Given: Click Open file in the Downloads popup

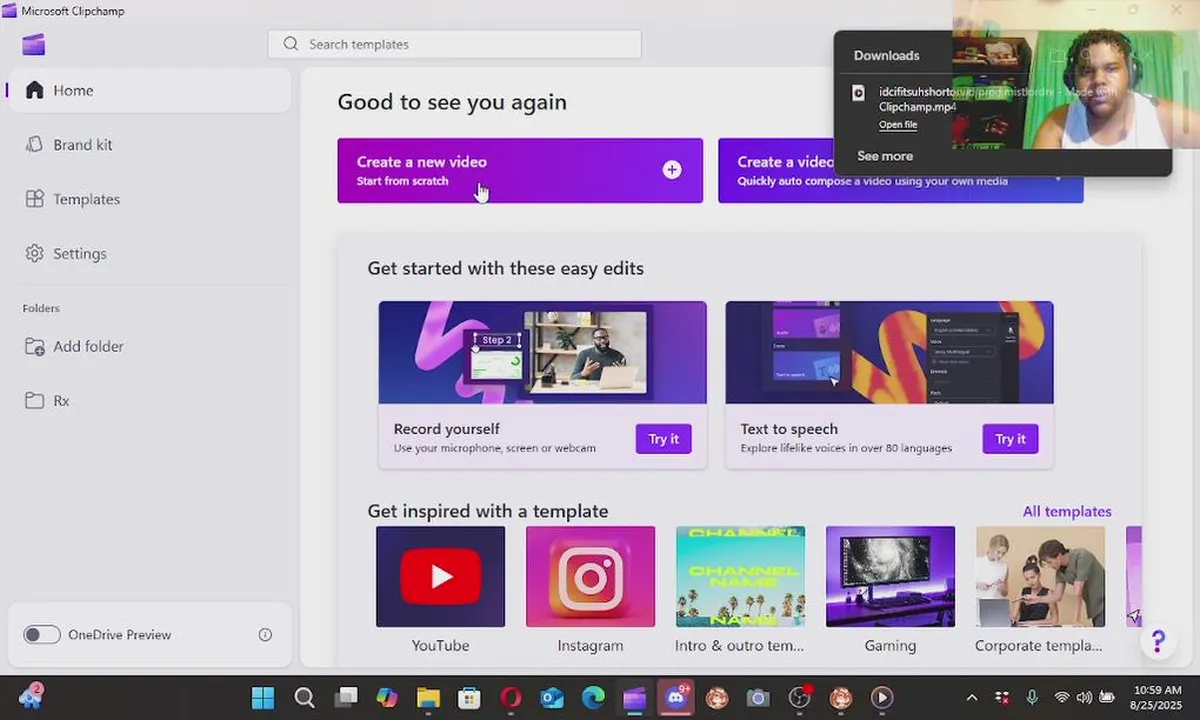Looking at the screenshot, I should pos(898,125).
